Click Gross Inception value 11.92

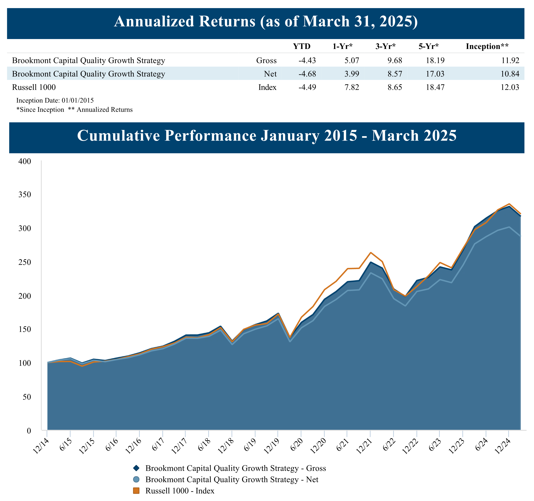(510, 60)
